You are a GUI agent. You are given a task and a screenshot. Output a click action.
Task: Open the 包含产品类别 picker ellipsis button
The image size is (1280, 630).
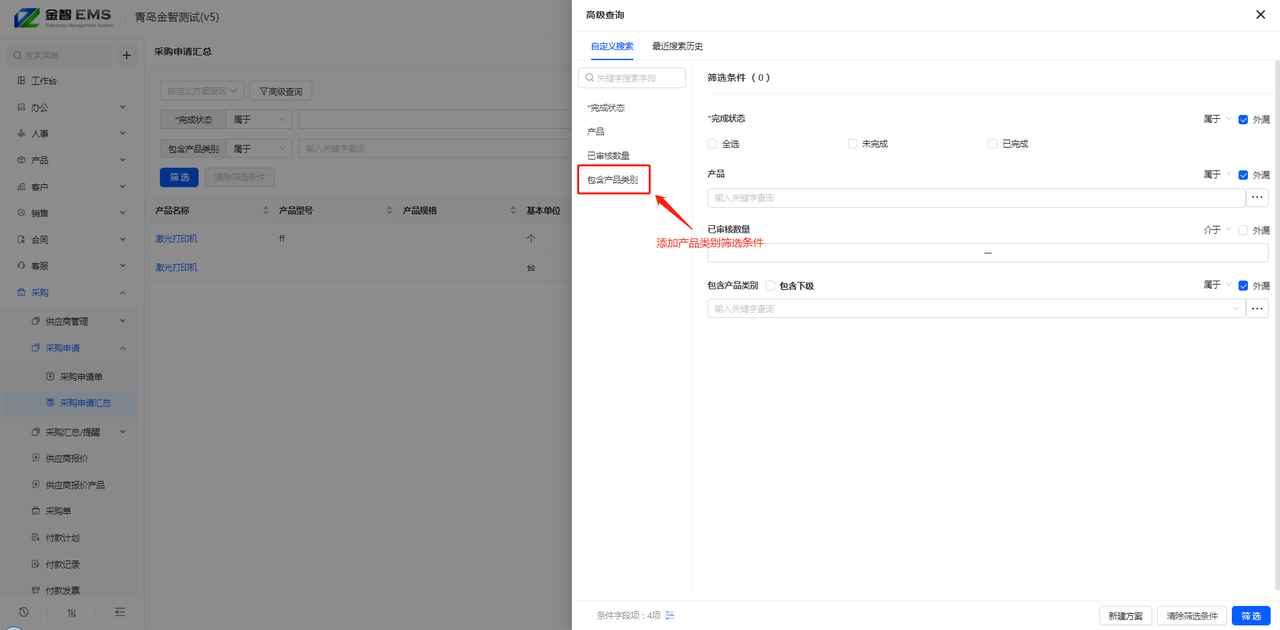[1257, 309]
